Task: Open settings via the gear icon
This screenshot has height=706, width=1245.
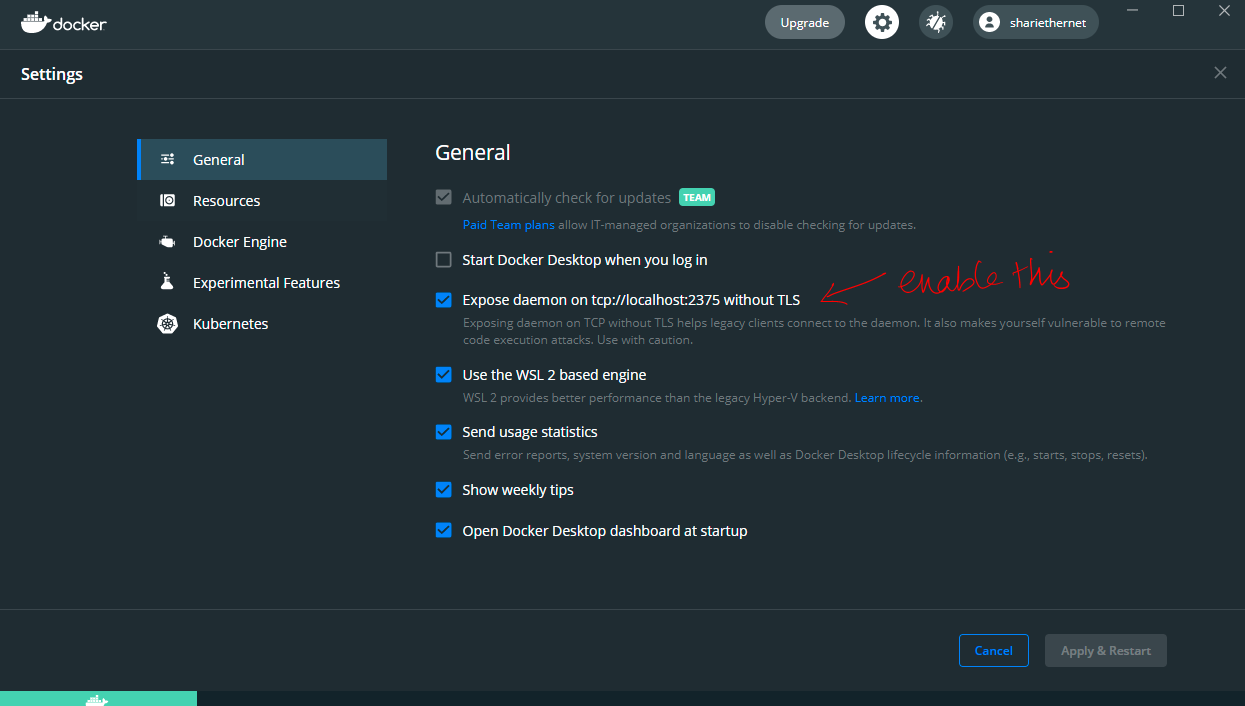Action: (882, 22)
